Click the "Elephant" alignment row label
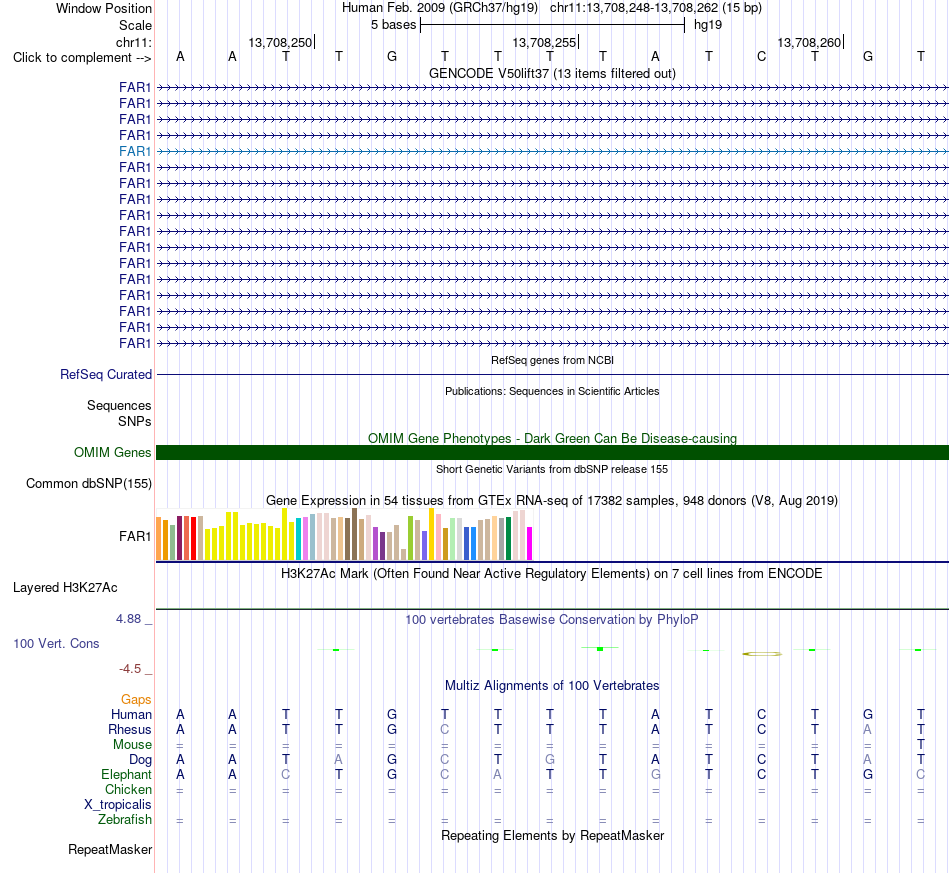 click(126, 774)
